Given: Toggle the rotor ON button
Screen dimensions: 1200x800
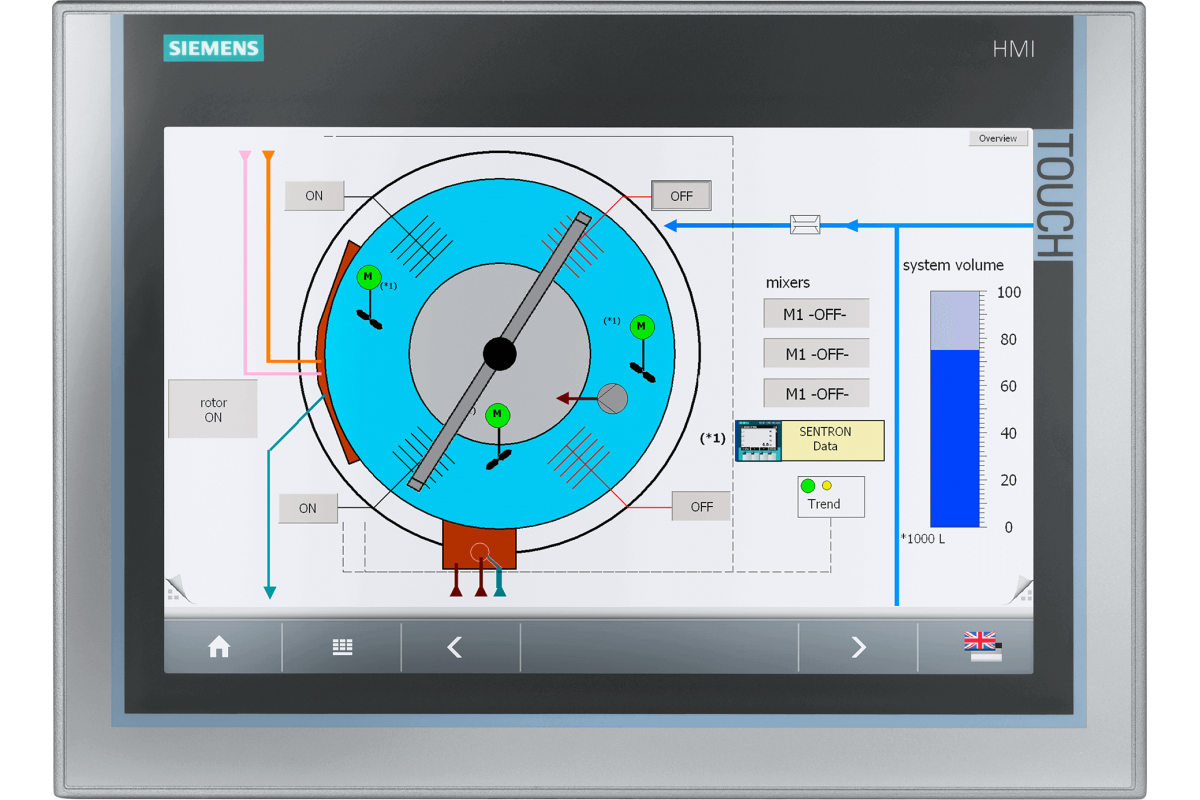Looking at the screenshot, I should [213, 410].
